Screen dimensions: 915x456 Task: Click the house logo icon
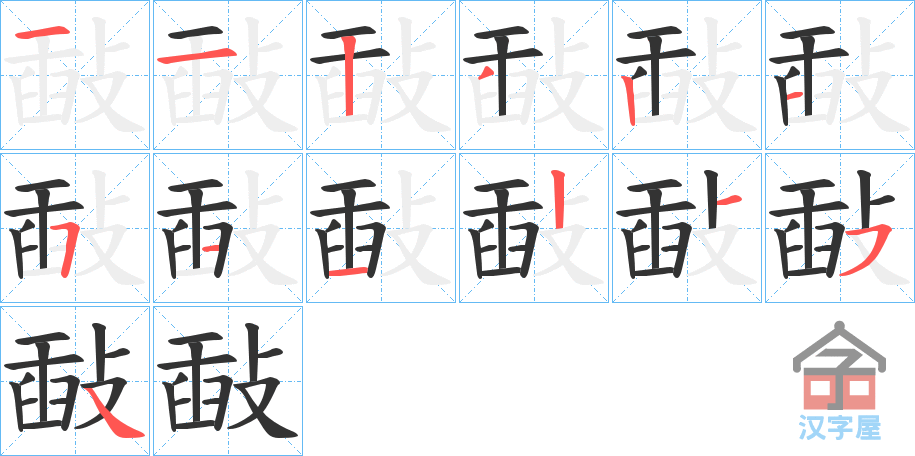tap(839, 365)
